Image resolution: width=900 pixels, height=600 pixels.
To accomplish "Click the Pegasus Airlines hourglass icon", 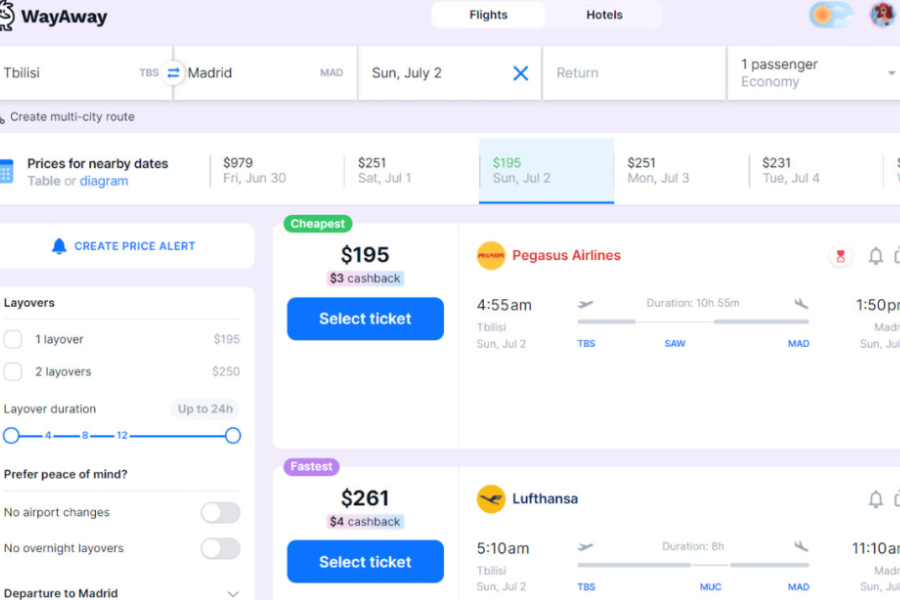I will coord(840,256).
